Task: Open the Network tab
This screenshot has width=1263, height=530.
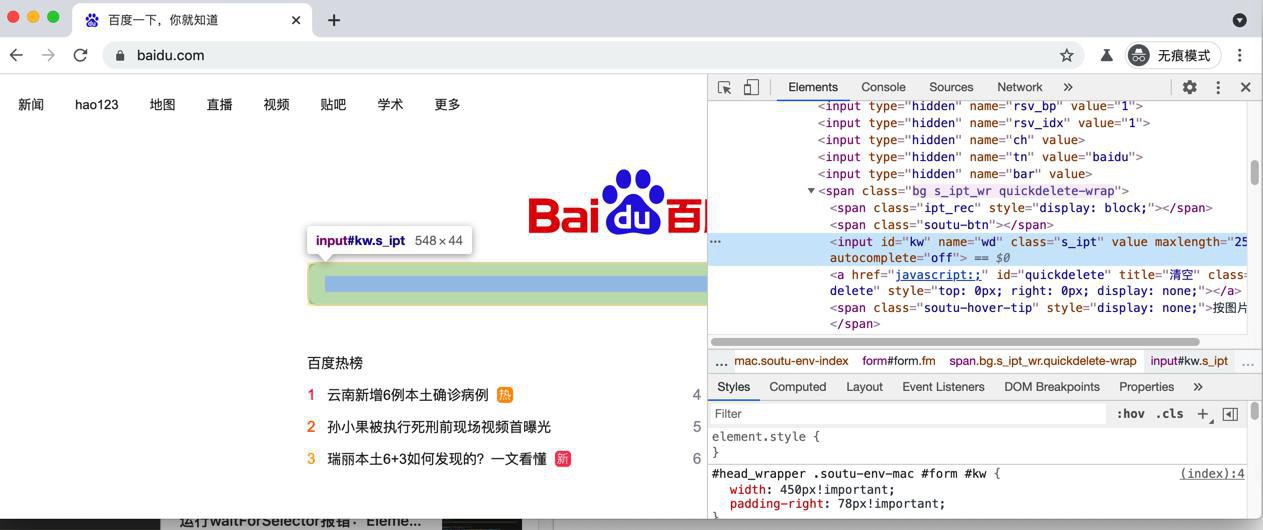Action: point(1020,87)
